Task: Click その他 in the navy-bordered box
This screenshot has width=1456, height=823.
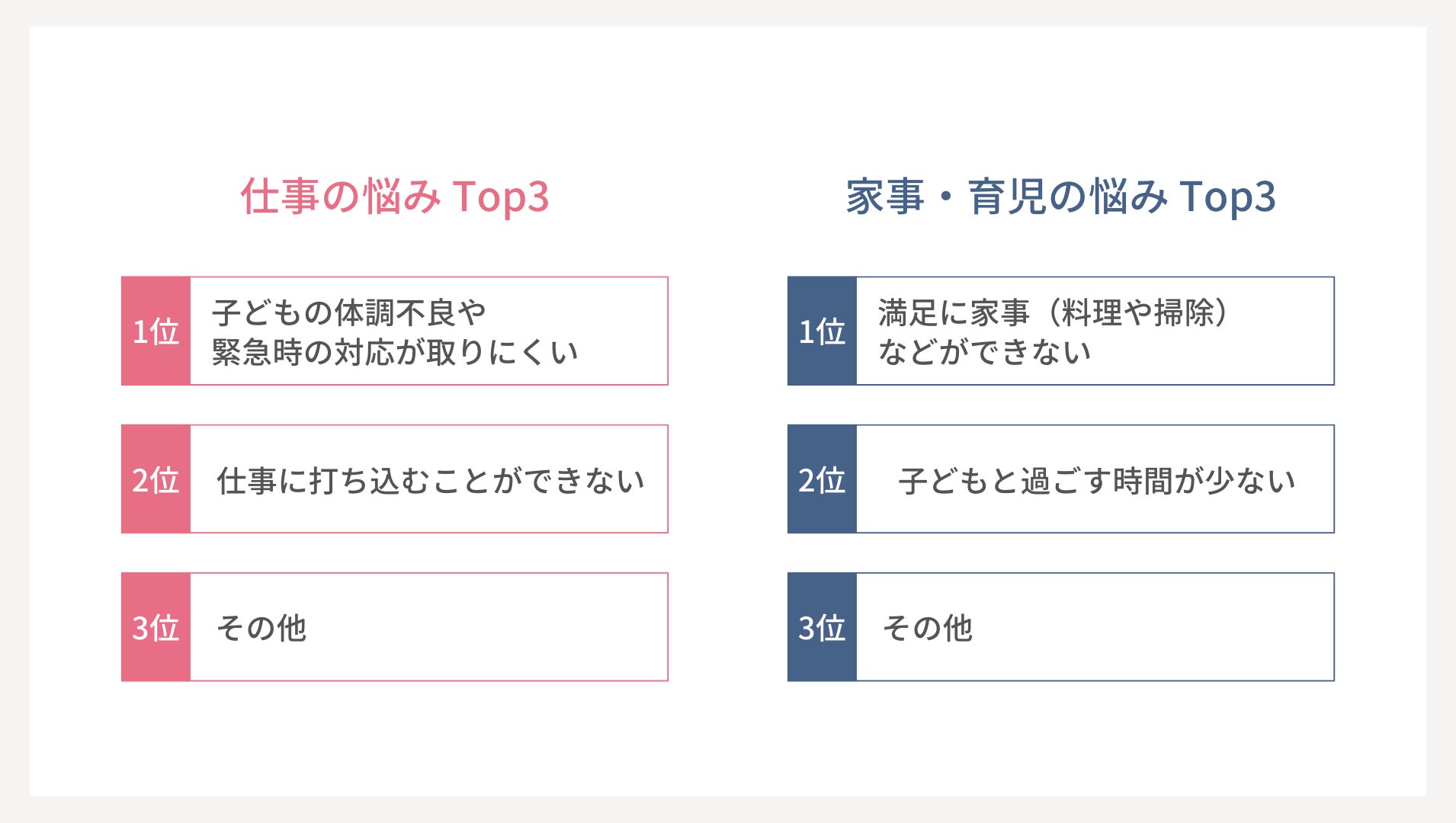Action: 928,629
